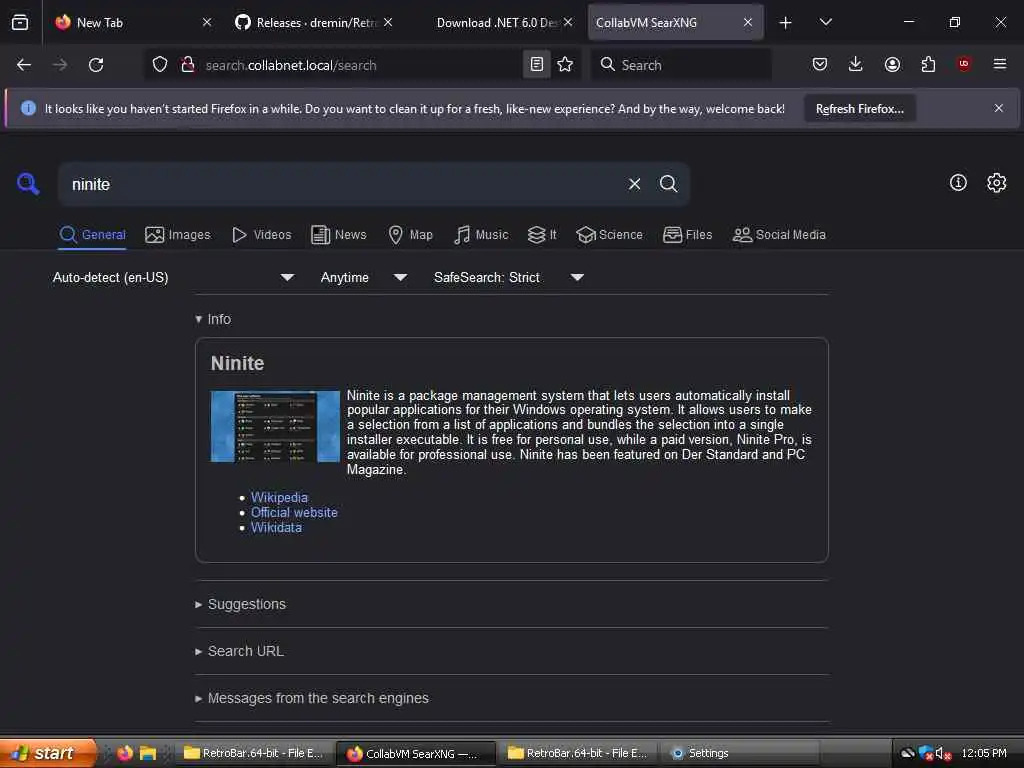Switch to Download .NET 6.0 tab
Screen dimensions: 1024x768
(x=496, y=23)
